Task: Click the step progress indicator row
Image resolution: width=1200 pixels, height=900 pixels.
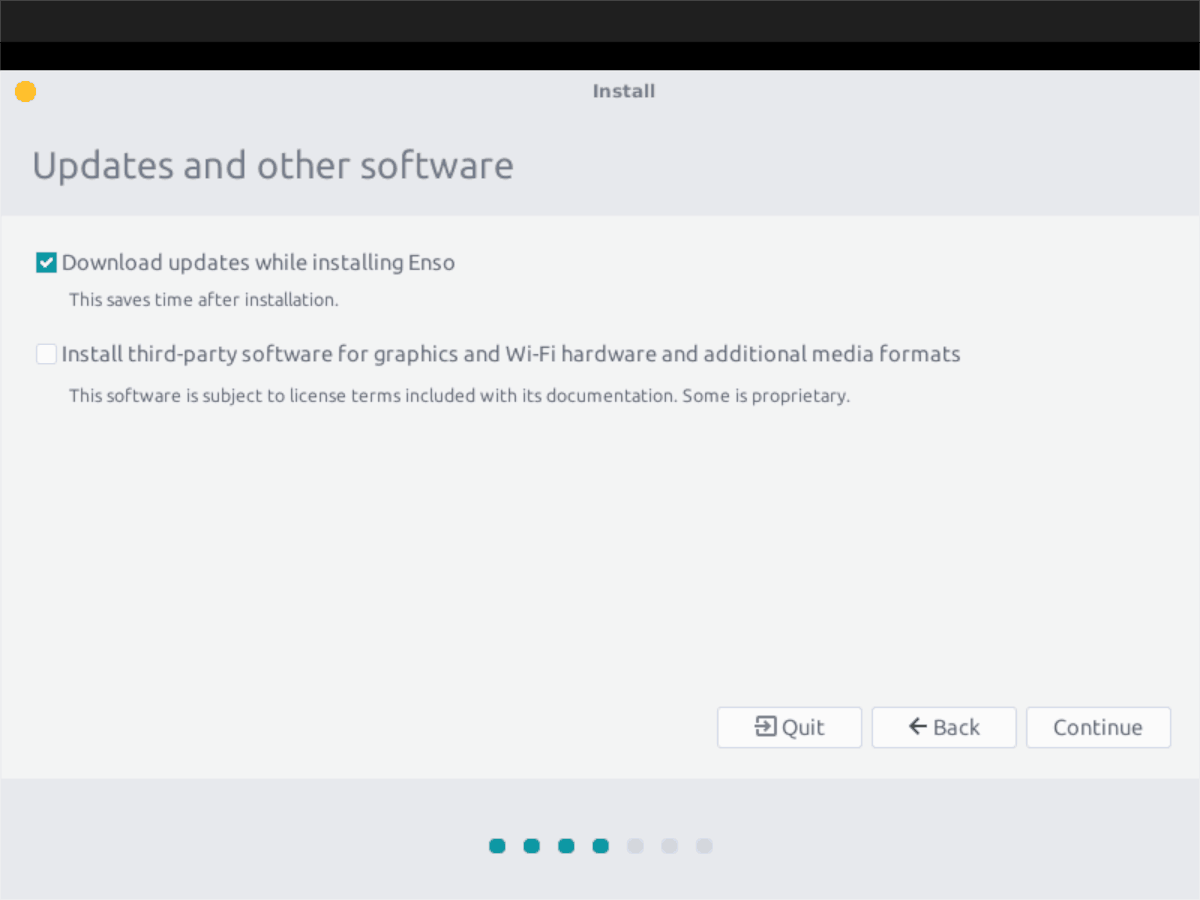Action: pyautogui.click(x=600, y=845)
